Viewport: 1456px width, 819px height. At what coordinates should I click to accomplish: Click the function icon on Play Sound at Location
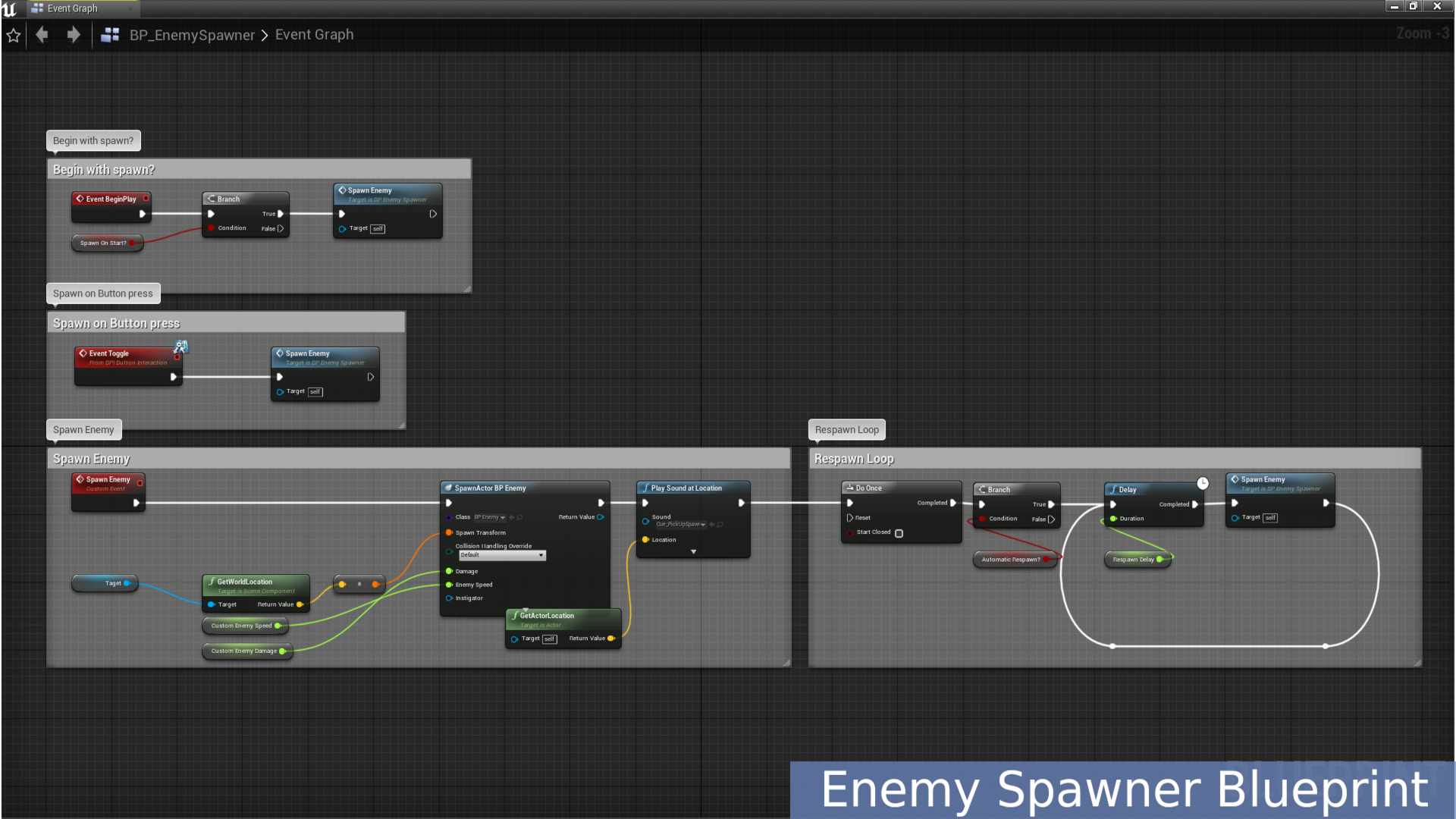[x=645, y=488]
